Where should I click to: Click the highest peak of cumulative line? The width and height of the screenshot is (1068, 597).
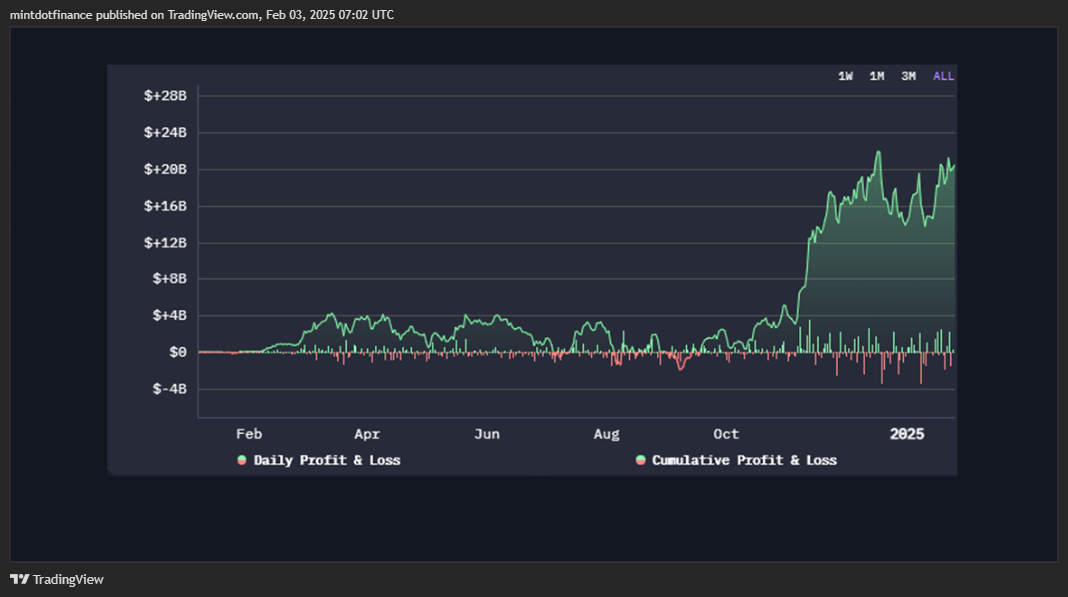[x=879, y=153]
